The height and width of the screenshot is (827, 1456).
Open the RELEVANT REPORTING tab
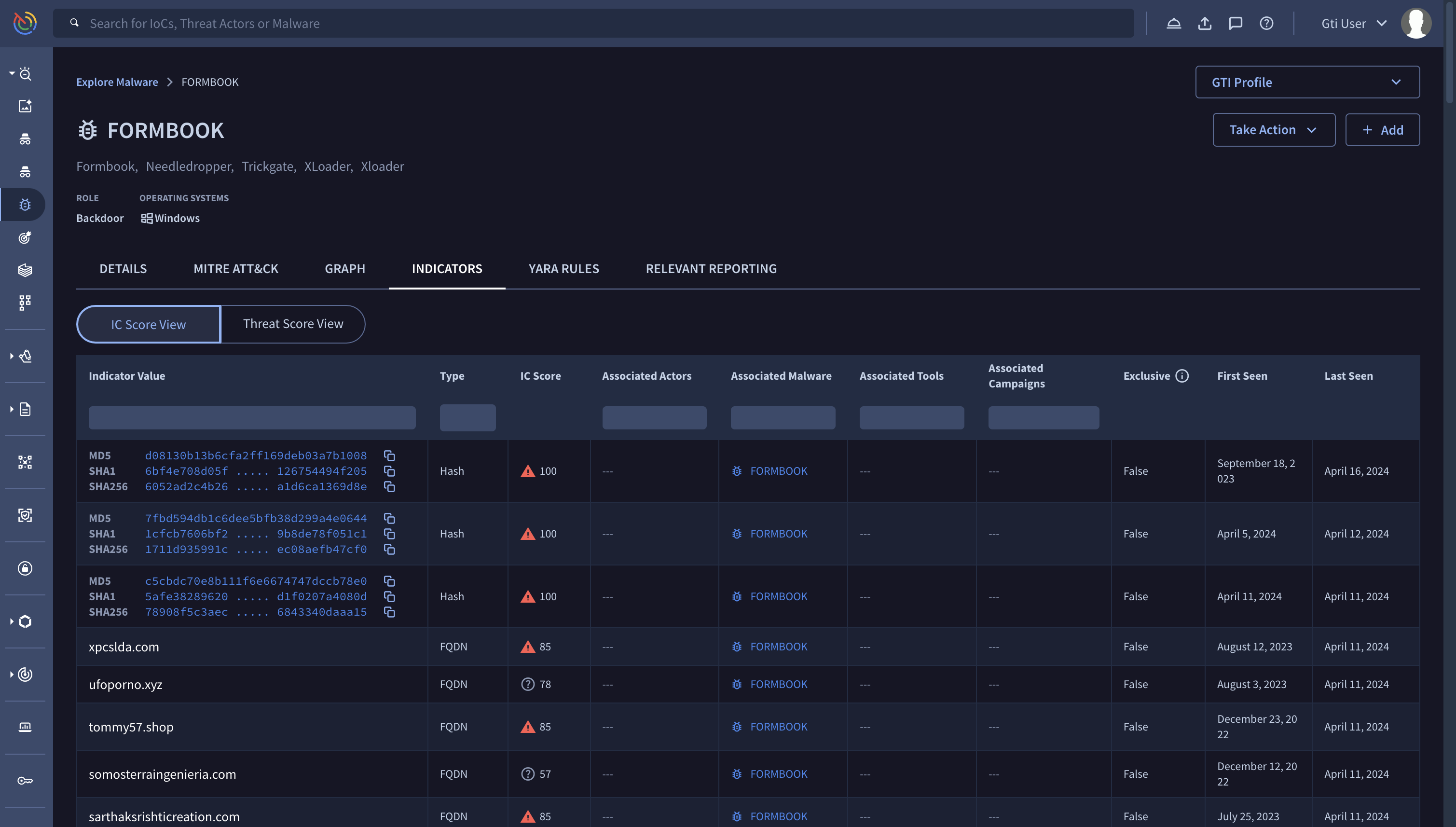[711, 269]
